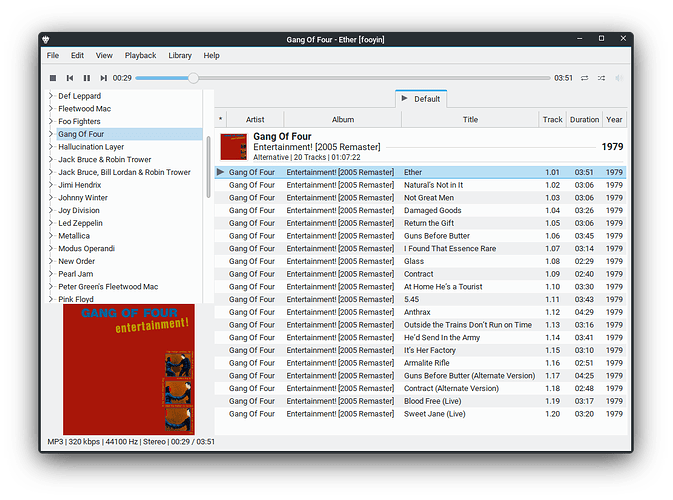673x500 pixels.
Task: Select the track Natural's Not in It
Action: pos(421,185)
